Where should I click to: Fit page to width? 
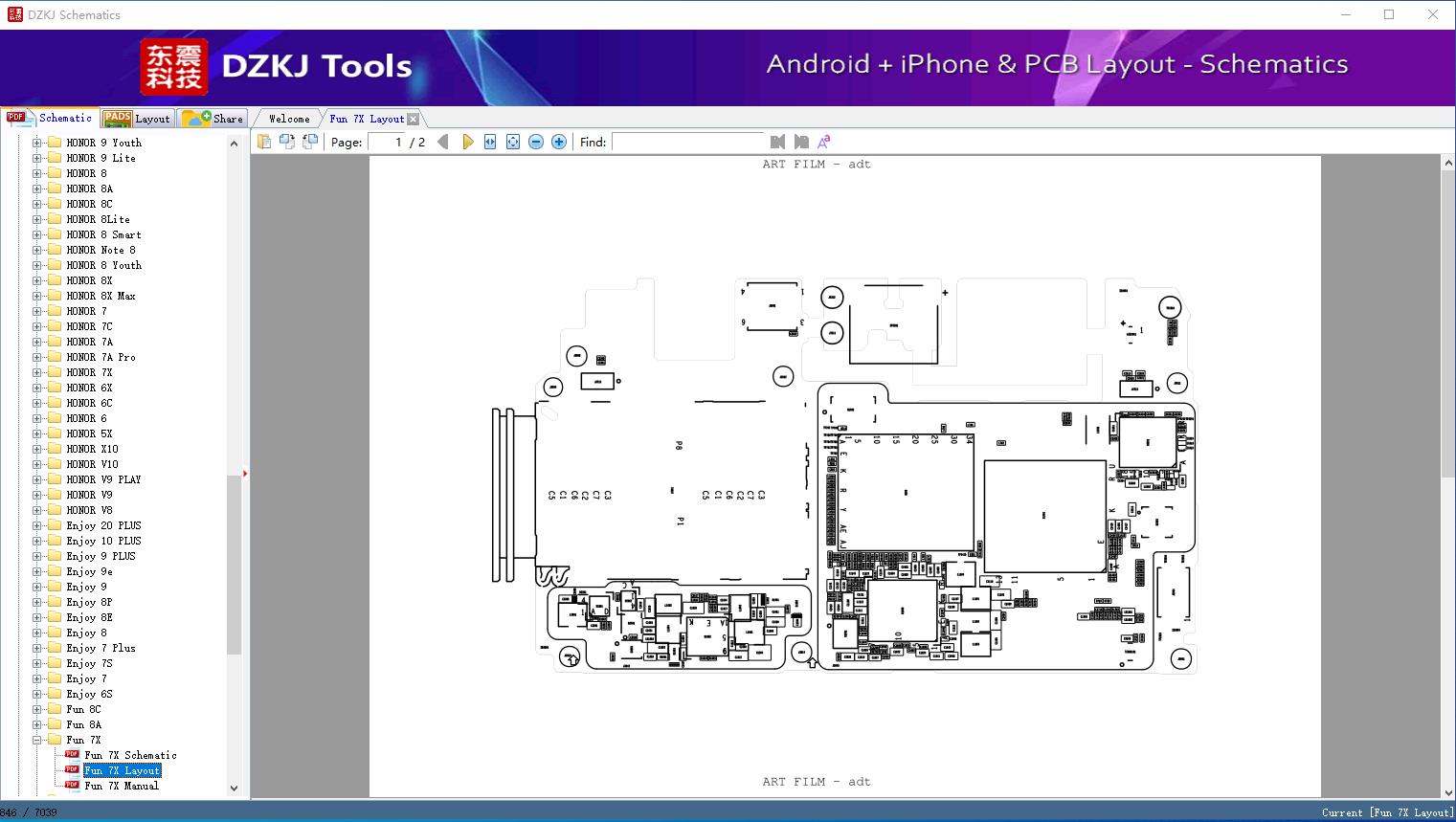point(490,142)
